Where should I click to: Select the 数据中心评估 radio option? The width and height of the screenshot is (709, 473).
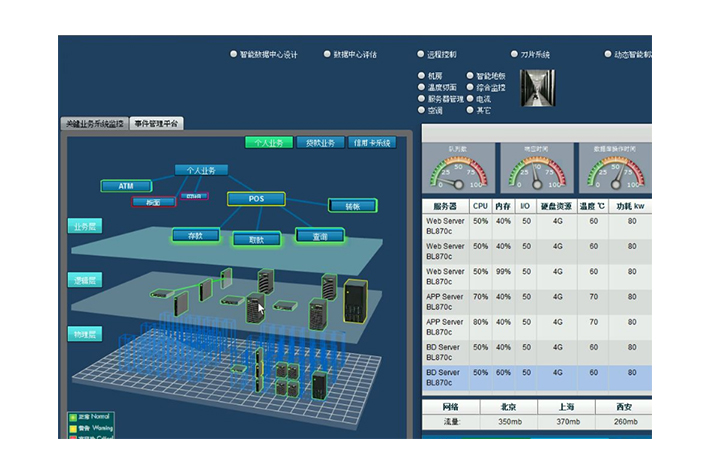pyautogui.click(x=327, y=54)
